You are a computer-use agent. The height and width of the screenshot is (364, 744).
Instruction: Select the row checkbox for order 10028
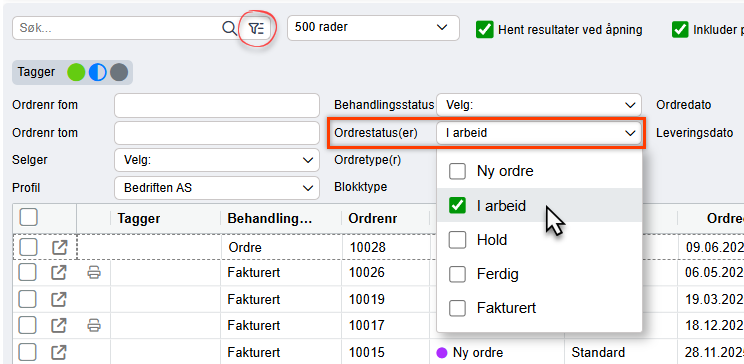[28, 247]
